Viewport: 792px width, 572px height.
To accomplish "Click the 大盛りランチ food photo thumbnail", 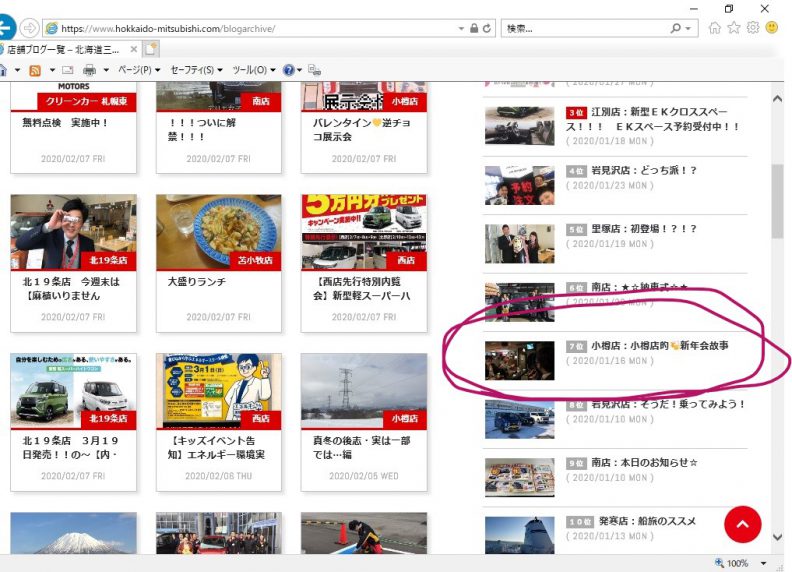I will (218, 232).
